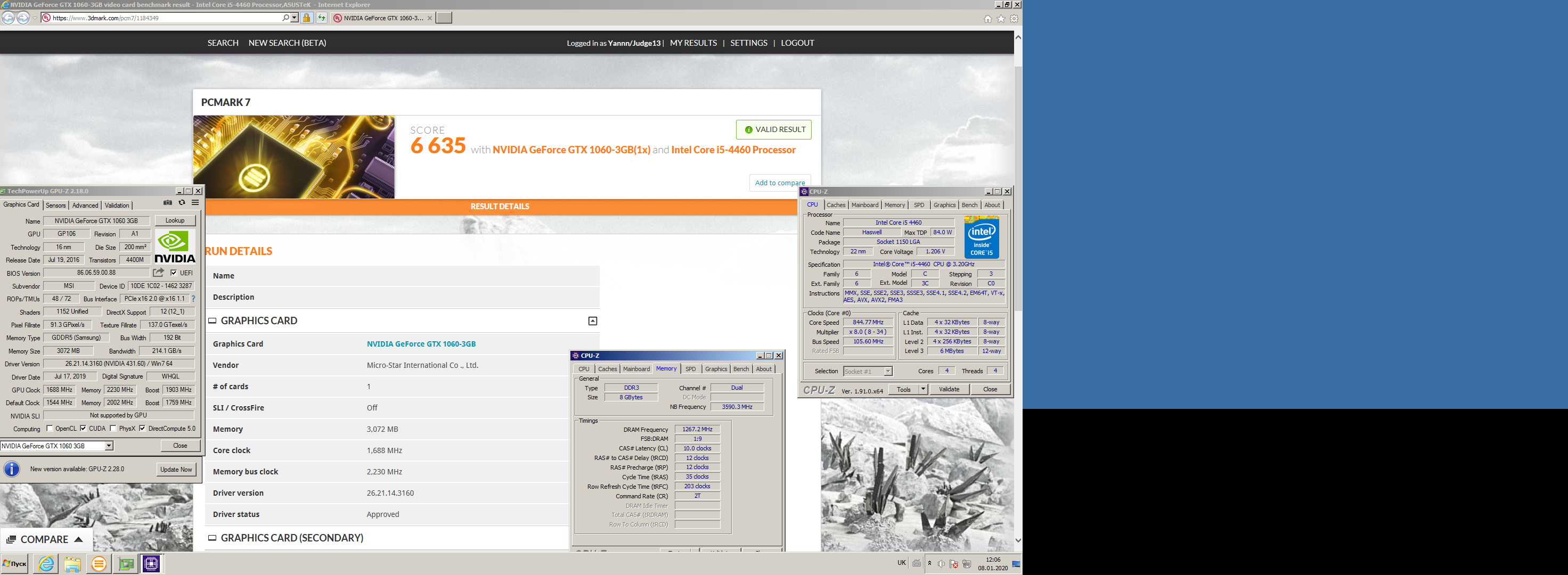Open recent pages dropdown beside forward arrow

pos(35,18)
